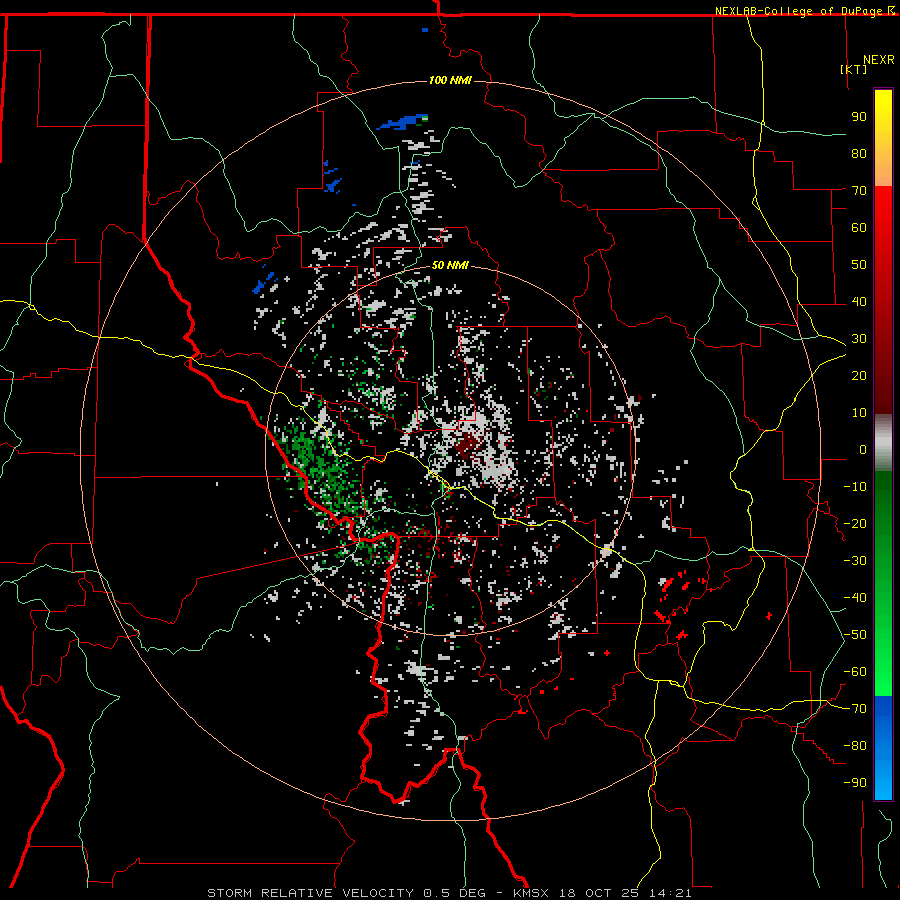Click the 0 knot scale label
This screenshot has height=900, width=900.
click(863, 449)
